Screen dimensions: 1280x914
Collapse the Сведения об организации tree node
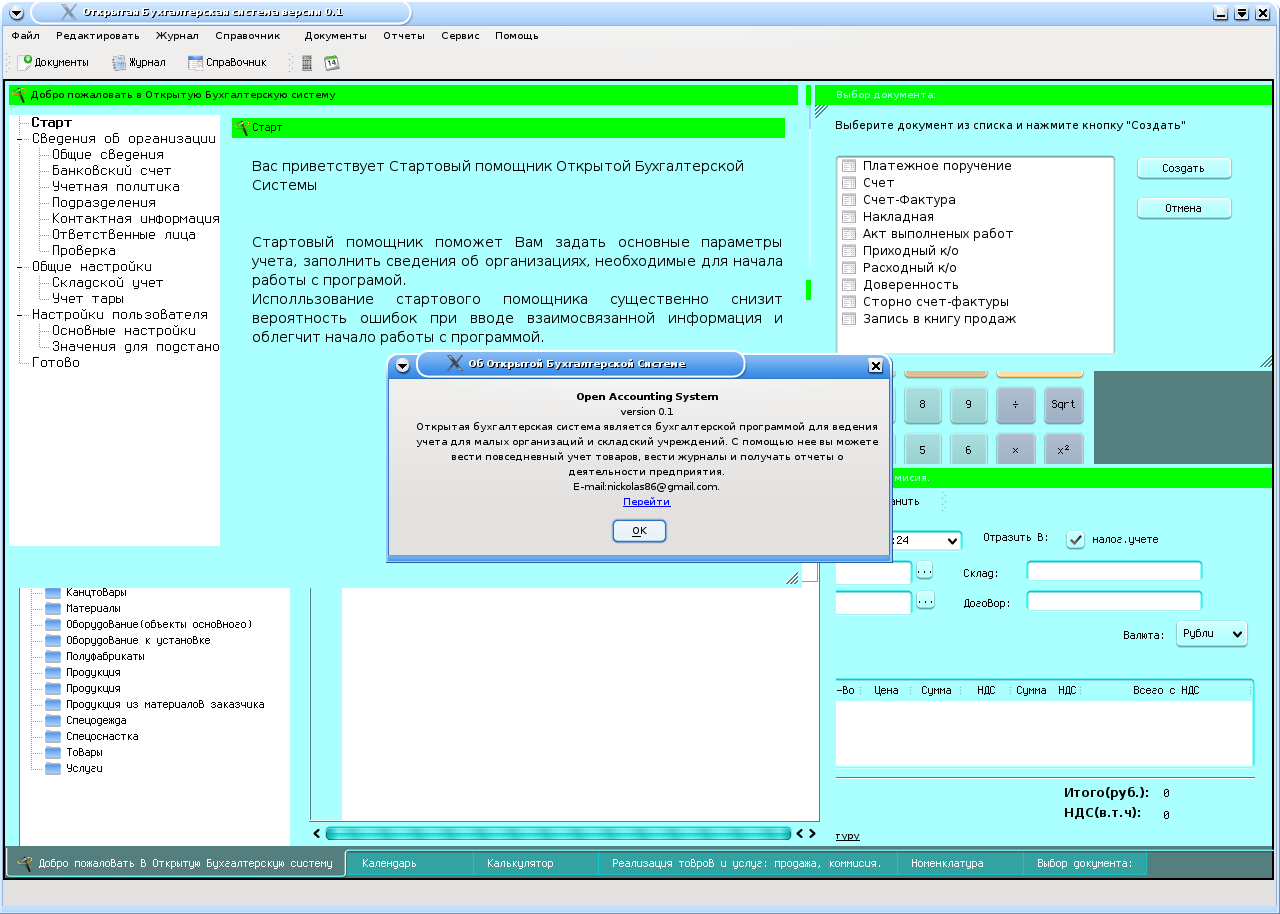pyautogui.click(x=21, y=139)
